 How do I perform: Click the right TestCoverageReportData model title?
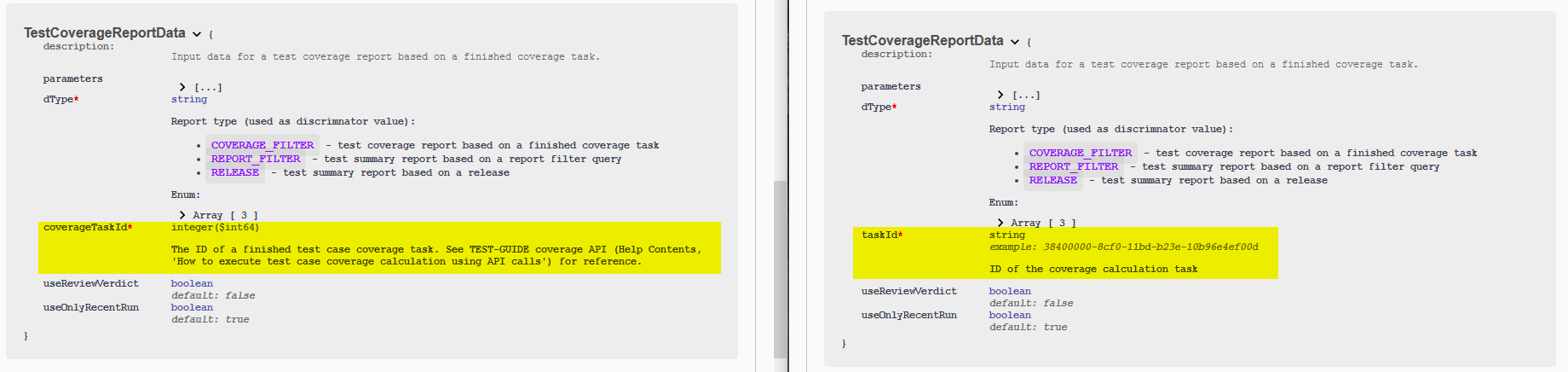coord(922,41)
